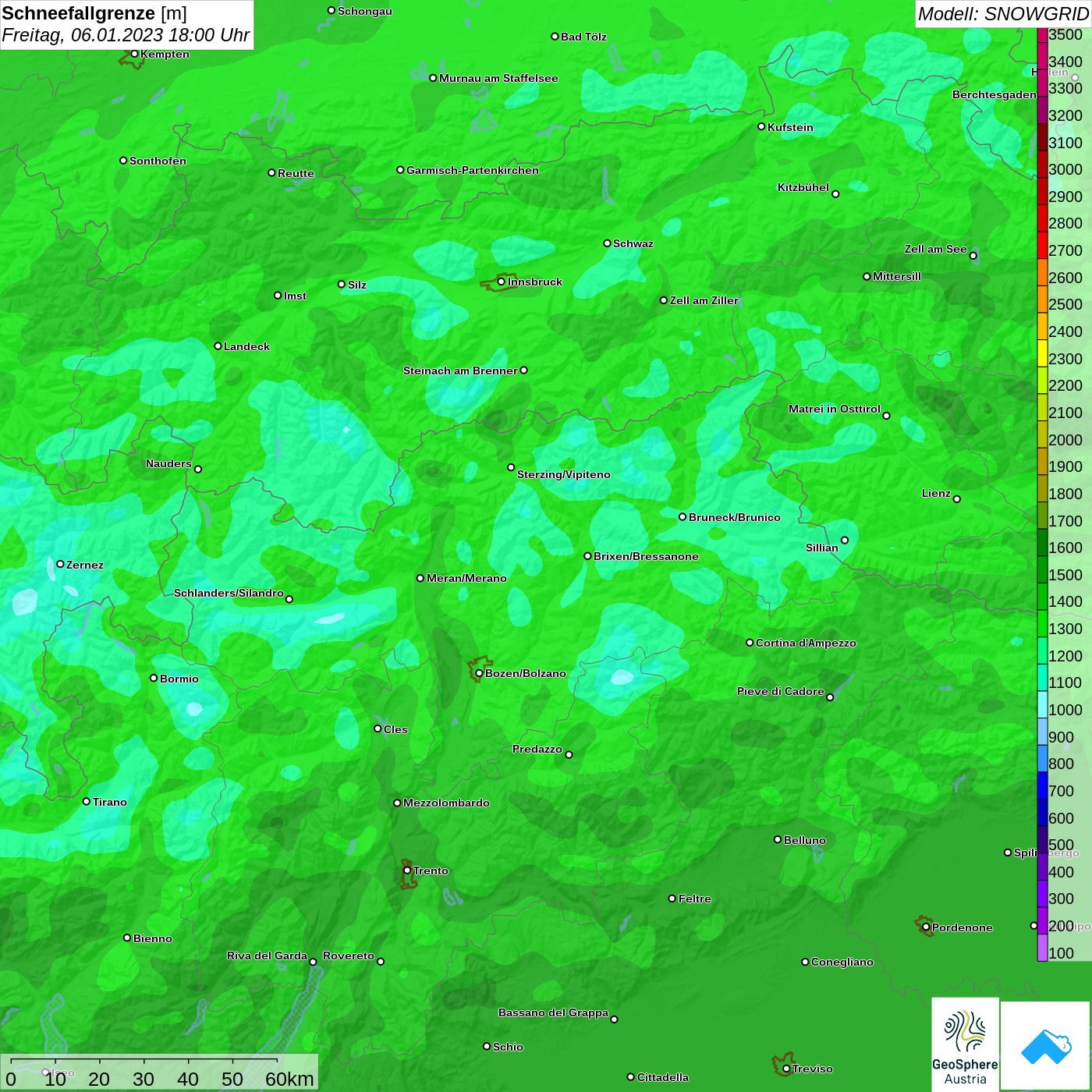The image size is (1092, 1092).
Task: Click the Lienz marker dot
Action: coord(957,499)
